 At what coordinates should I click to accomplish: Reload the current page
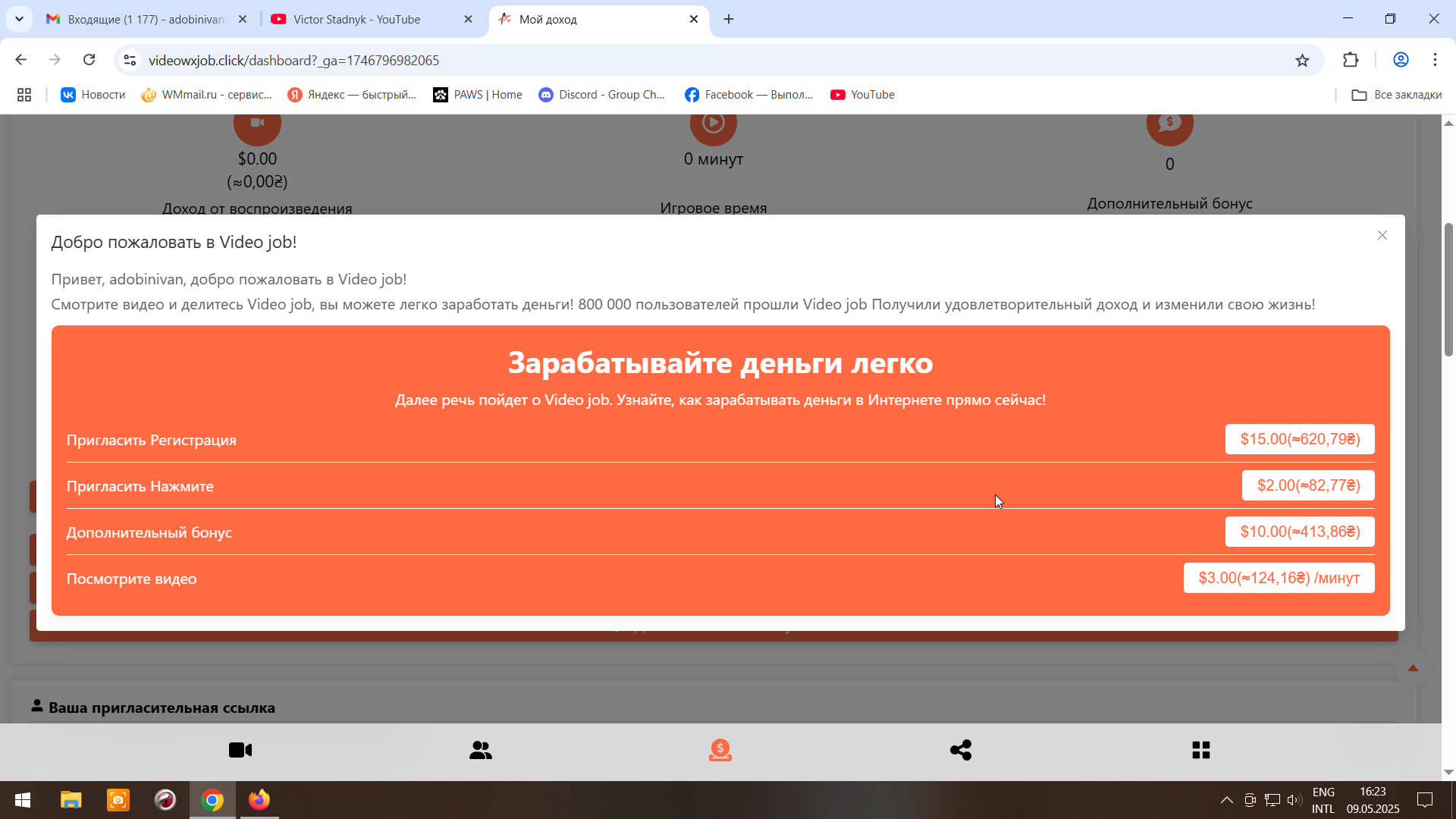[x=89, y=60]
